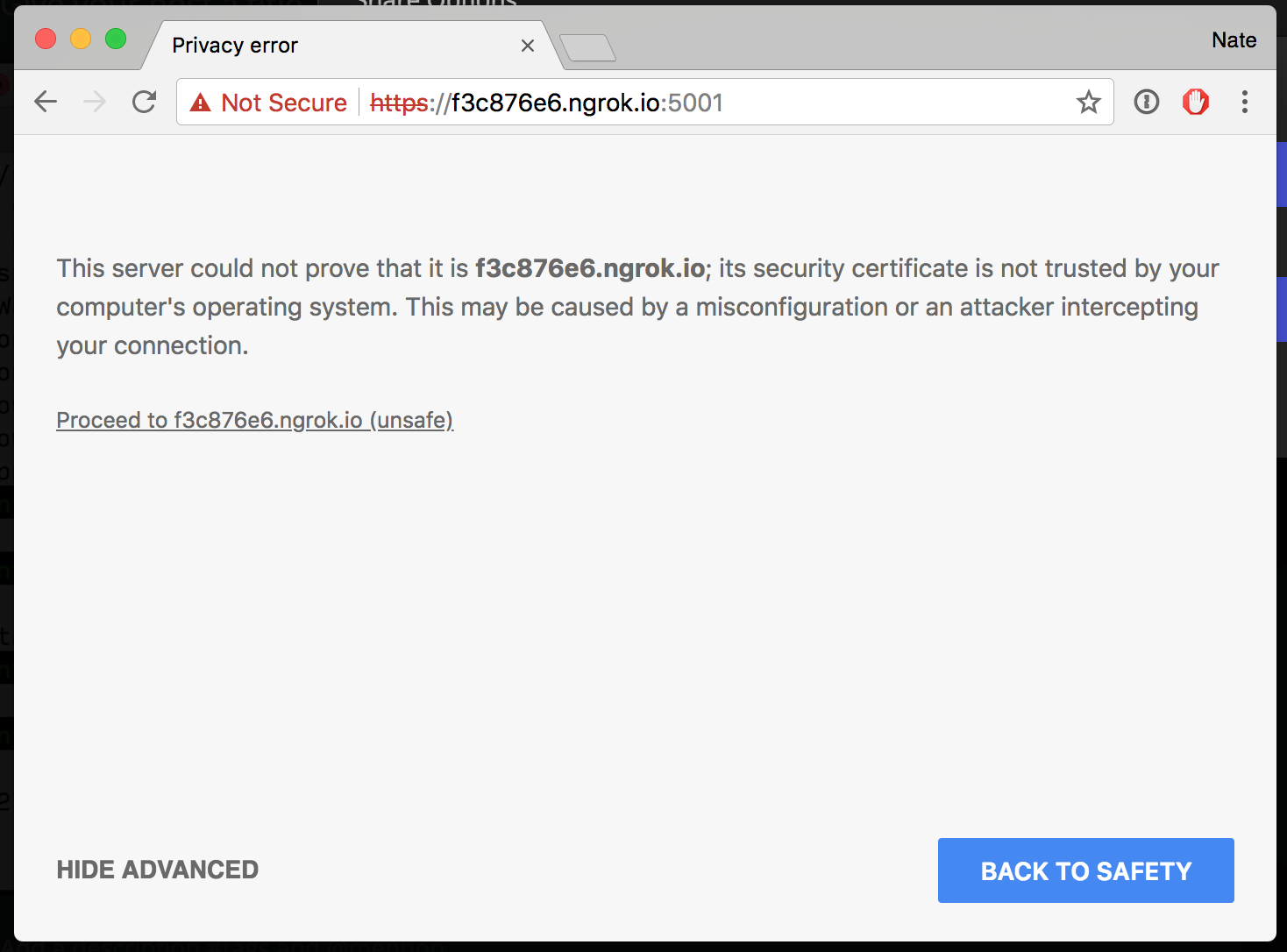This screenshot has height=952, width=1287.
Task: Reload the page with the refresh icon
Action: pos(145,103)
